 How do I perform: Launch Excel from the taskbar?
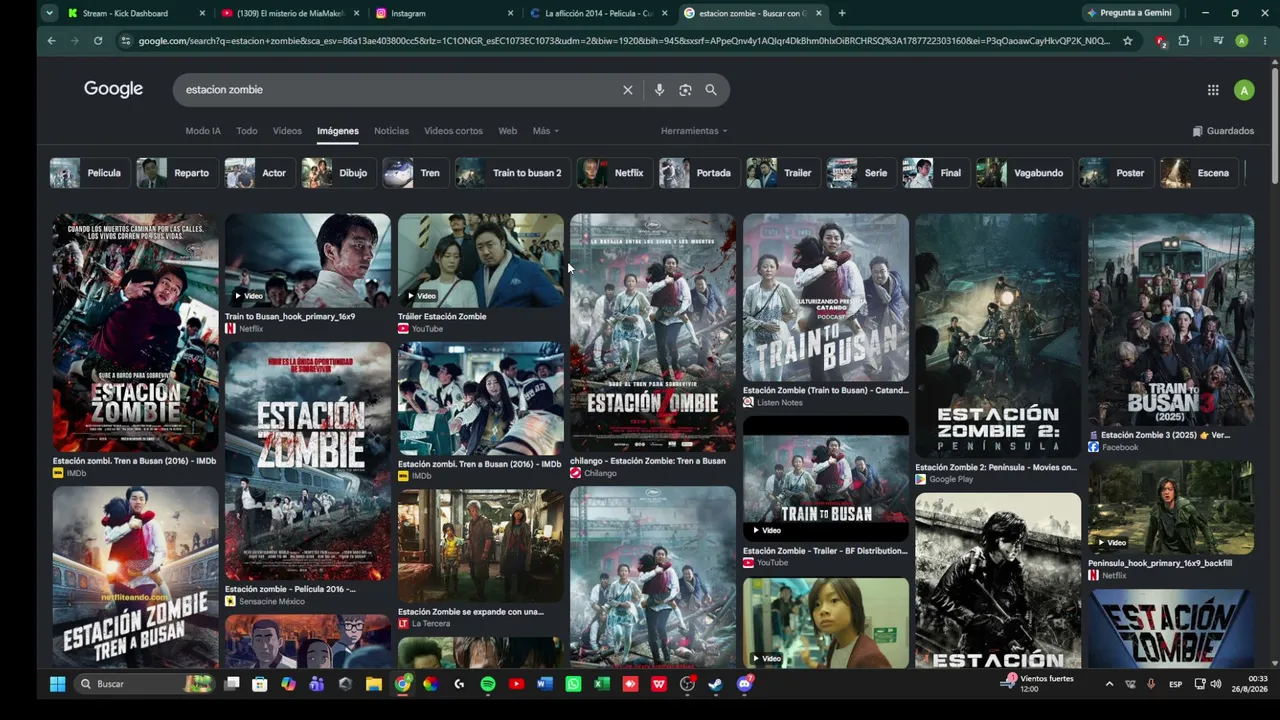point(602,684)
